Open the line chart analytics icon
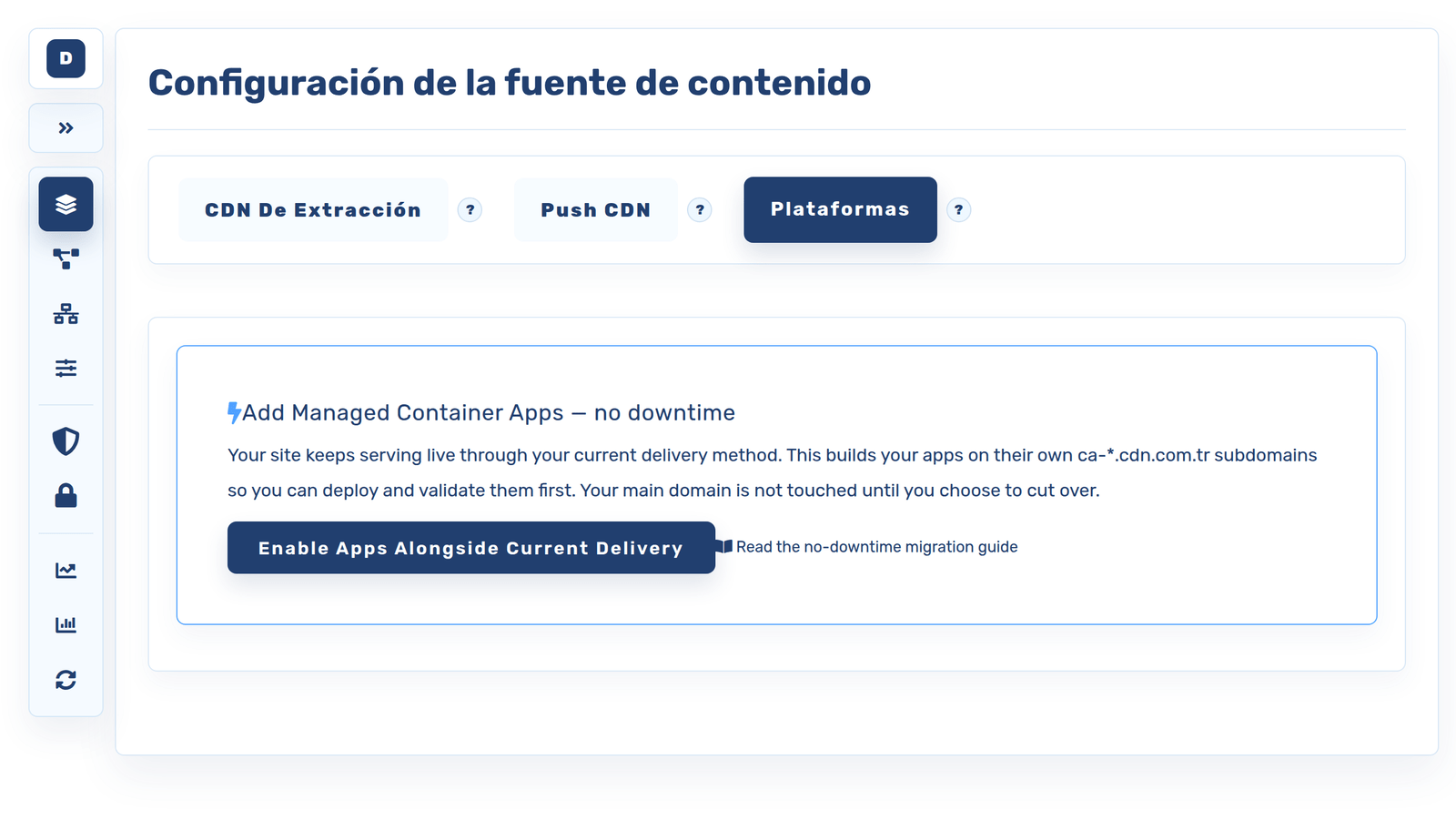This screenshot has width=1456, height=820. (x=66, y=571)
